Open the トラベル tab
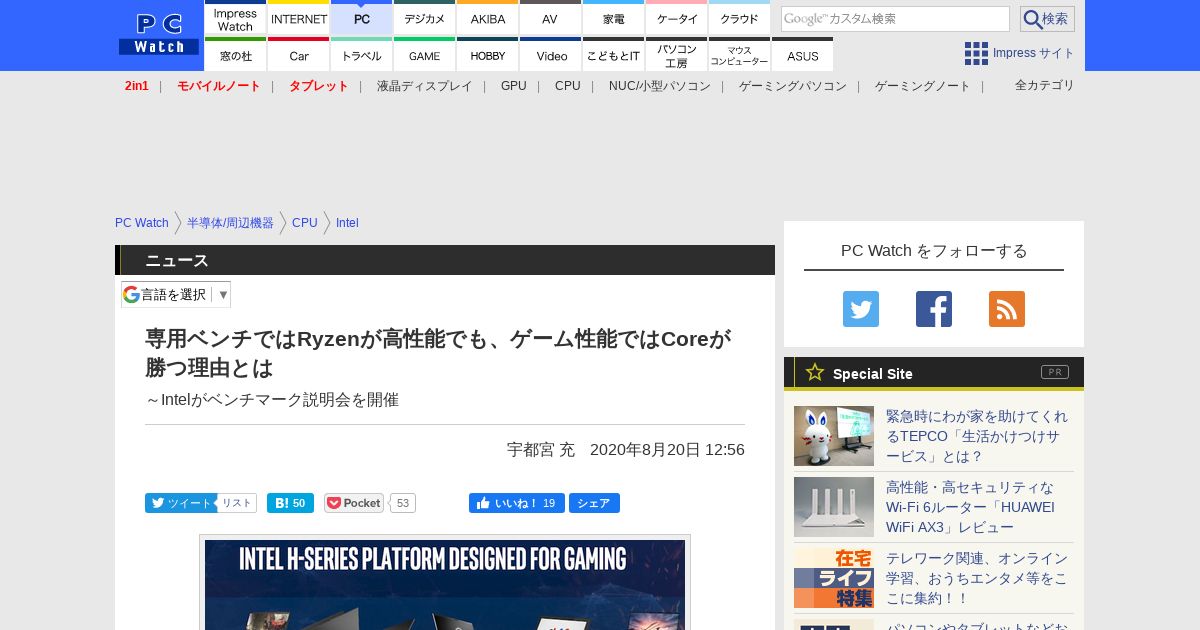The height and width of the screenshot is (630, 1200). [x=362, y=55]
